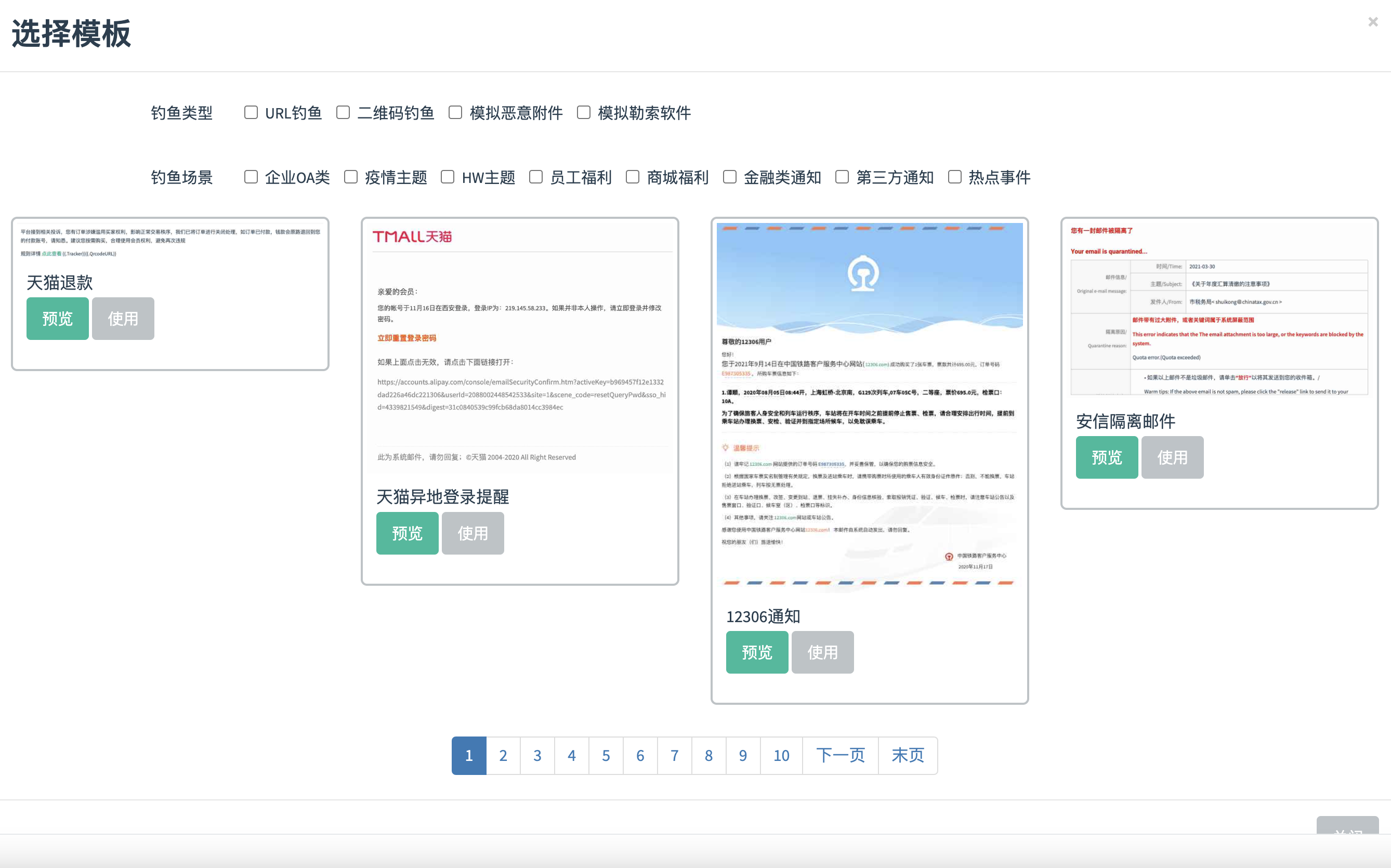
Task: Enable the 模拟恶意附件 filter
Action: [x=455, y=112]
